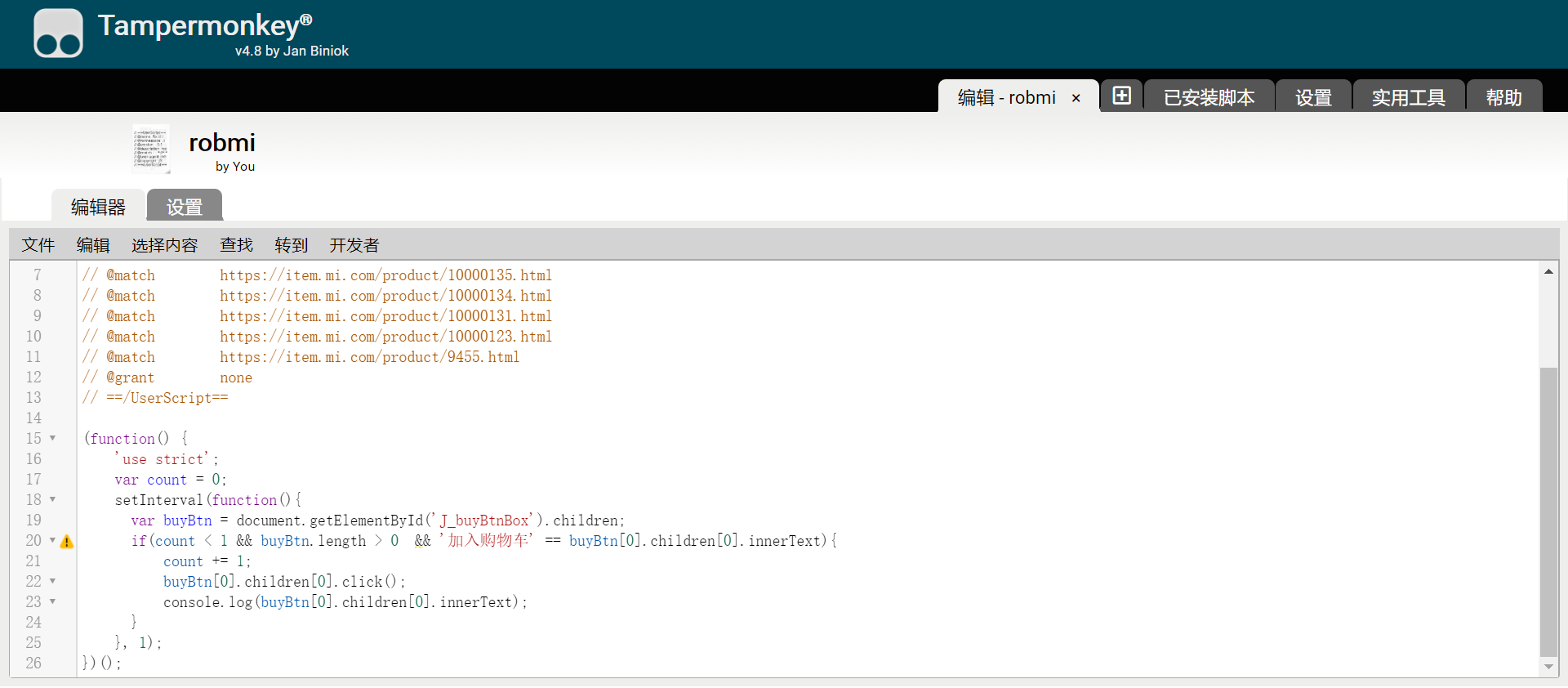The image size is (1568, 688).
Task: Open the 查找 menu
Action: [x=237, y=245]
